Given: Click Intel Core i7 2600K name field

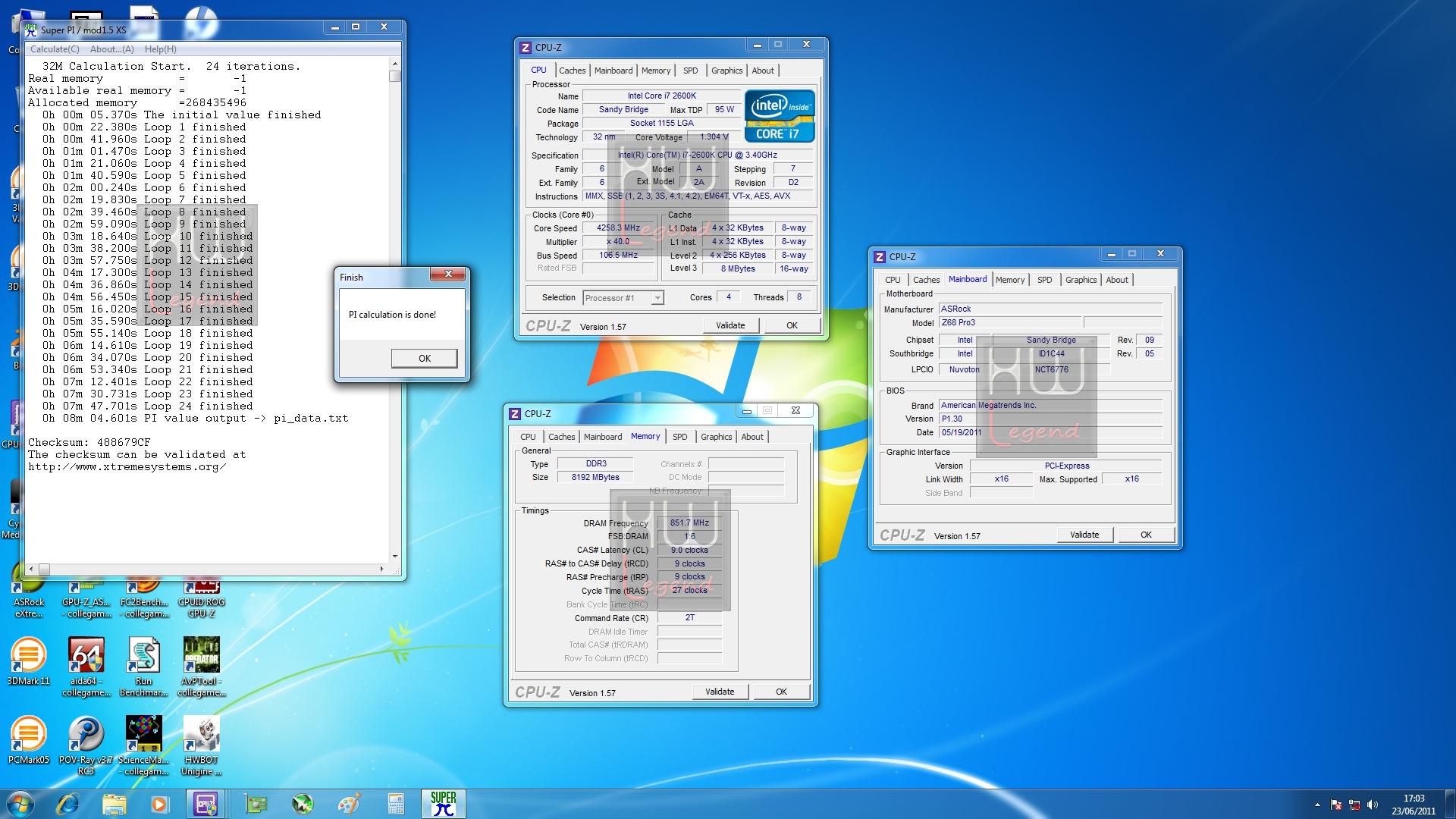Looking at the screenshot, I should (661, 96).
